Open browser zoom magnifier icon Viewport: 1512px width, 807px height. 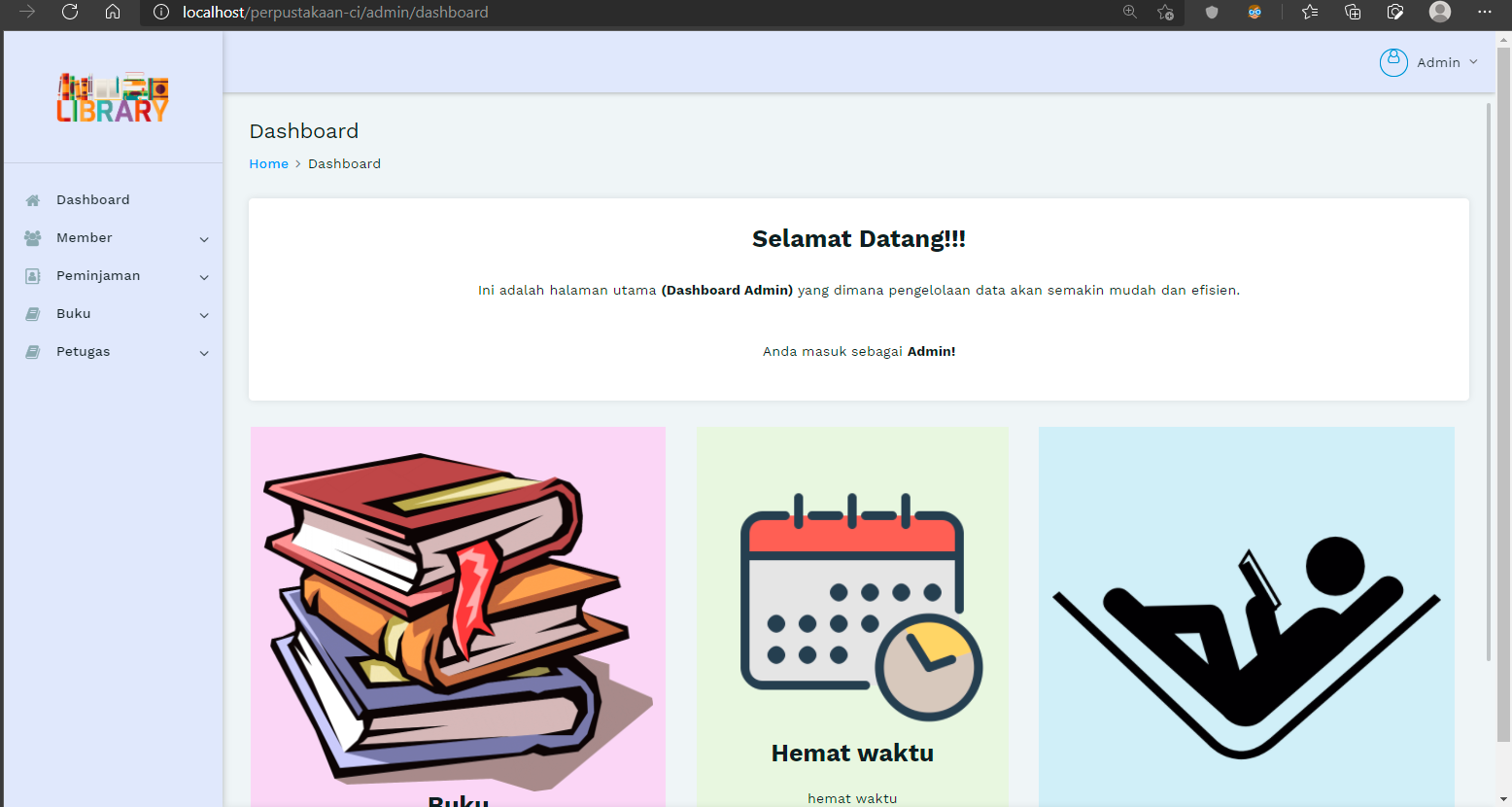pyautogui.click(x=1130, y=12)
